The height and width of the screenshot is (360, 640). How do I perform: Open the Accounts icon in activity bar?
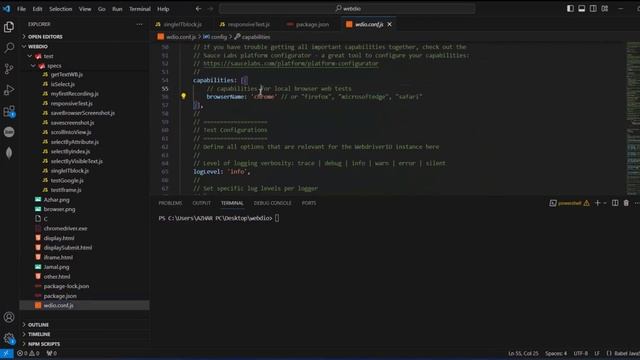point(9,317)
